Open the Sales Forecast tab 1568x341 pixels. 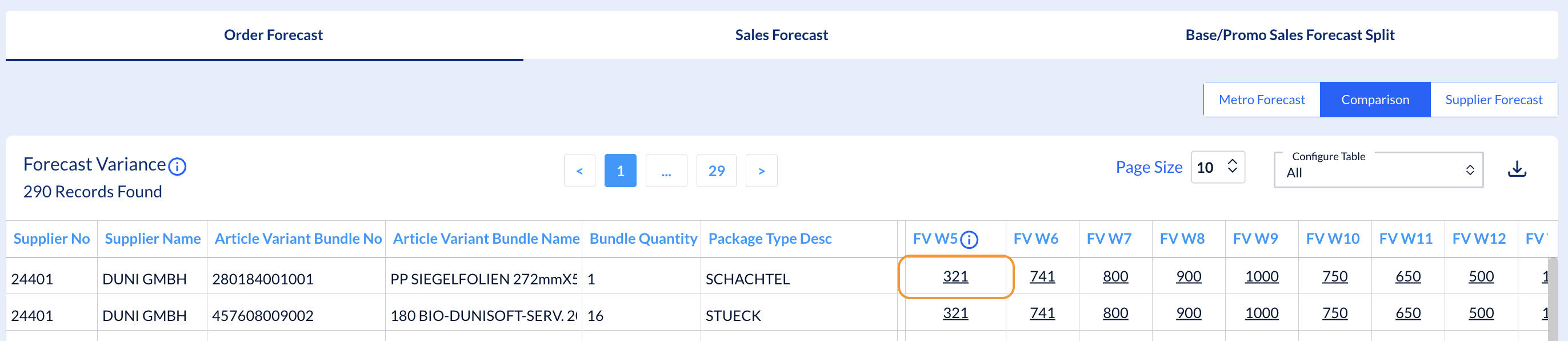pyautogui.click(x=781, y=35)
